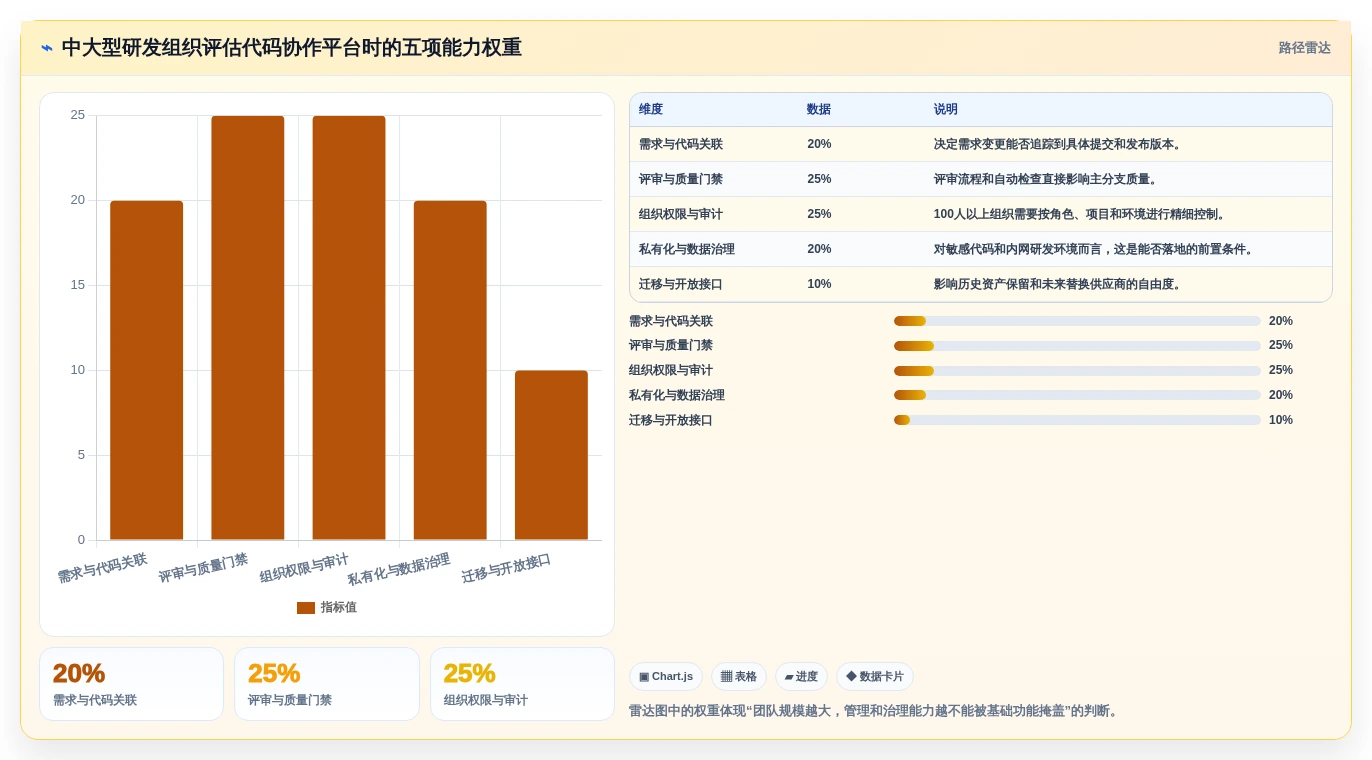Image resolution: width=1372 pixels, height=760 pixels.
Task: Select the 迁移与开放接口 table row cell
Action: [x=681, y=284]
